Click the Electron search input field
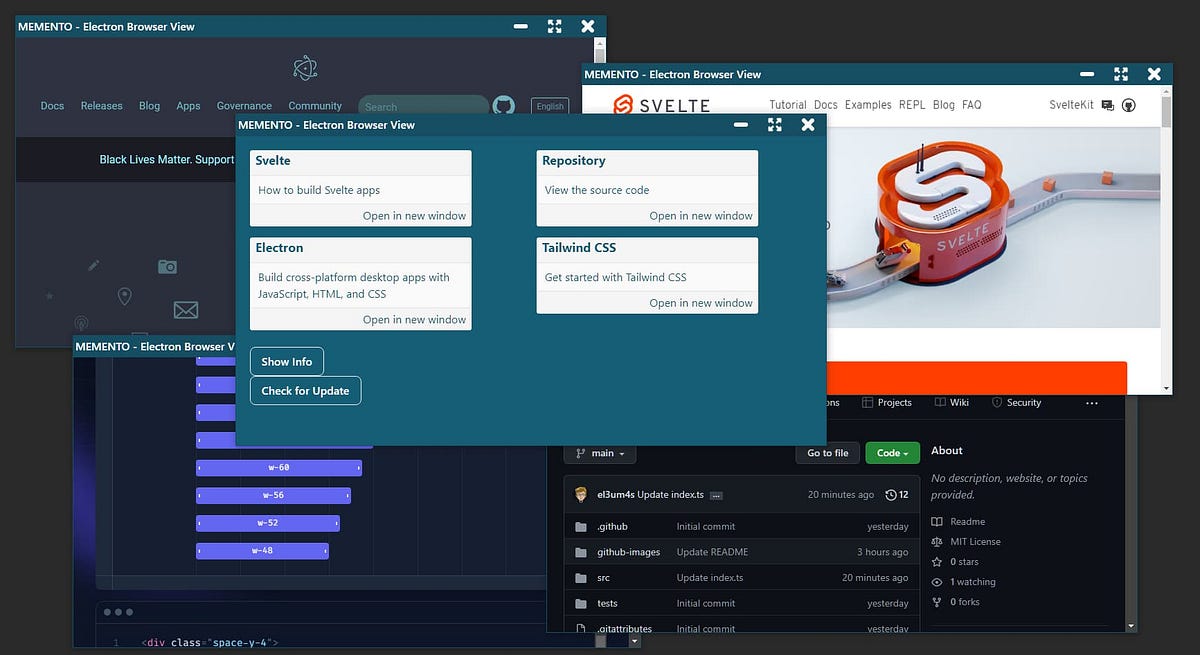 pos(423,105)
